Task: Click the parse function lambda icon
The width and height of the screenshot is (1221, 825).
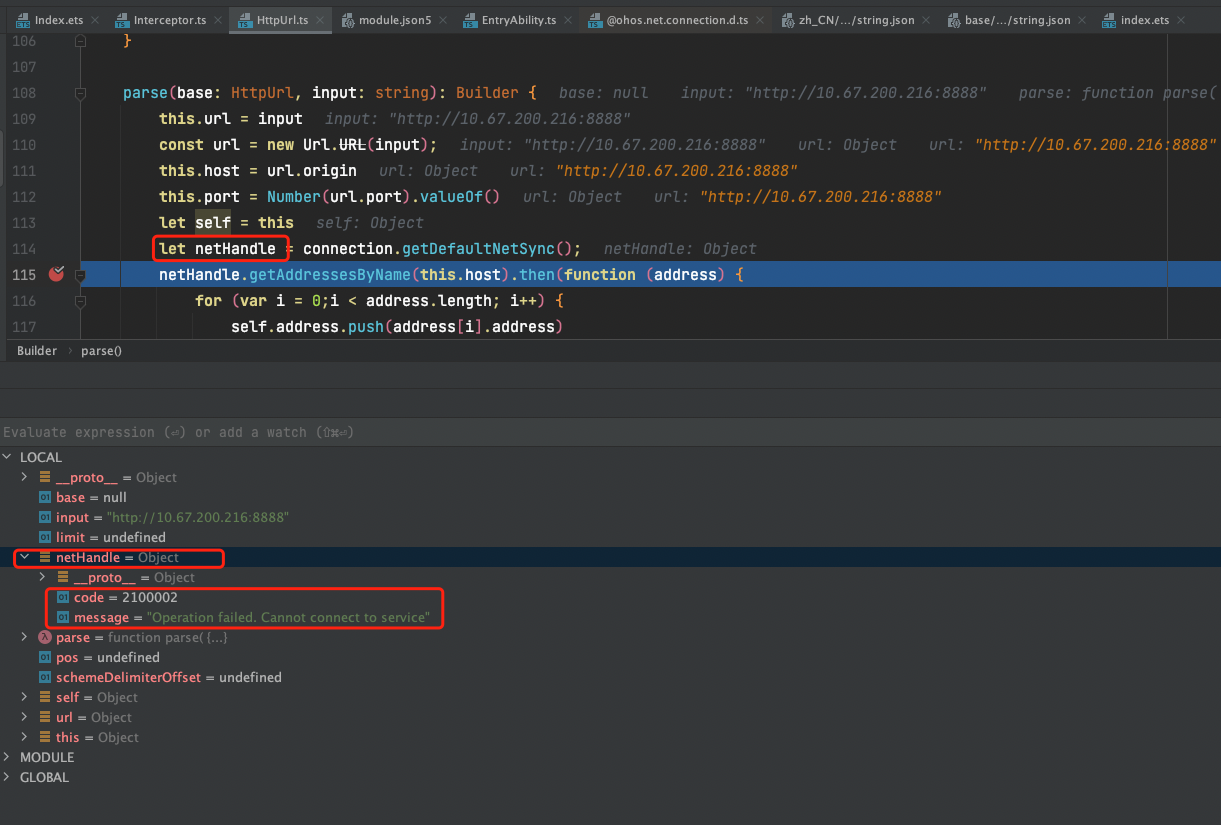Action: point(44,637)
